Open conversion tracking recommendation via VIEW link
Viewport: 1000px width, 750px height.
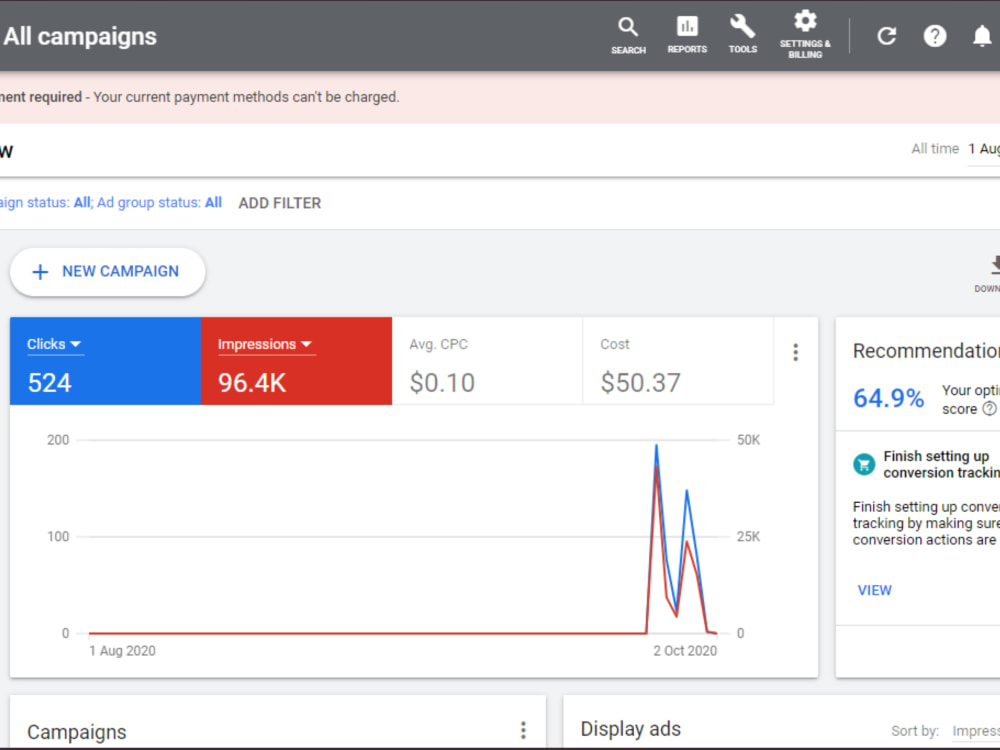874,590
